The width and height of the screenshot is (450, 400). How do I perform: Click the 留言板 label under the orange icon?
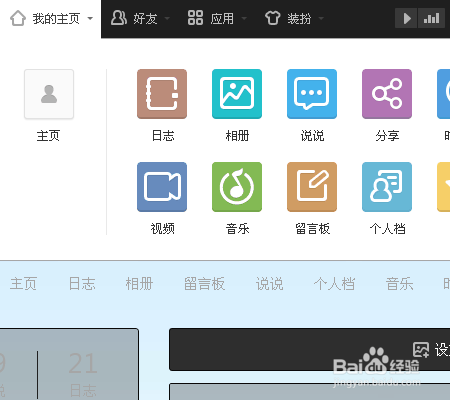tap(313, 229)
